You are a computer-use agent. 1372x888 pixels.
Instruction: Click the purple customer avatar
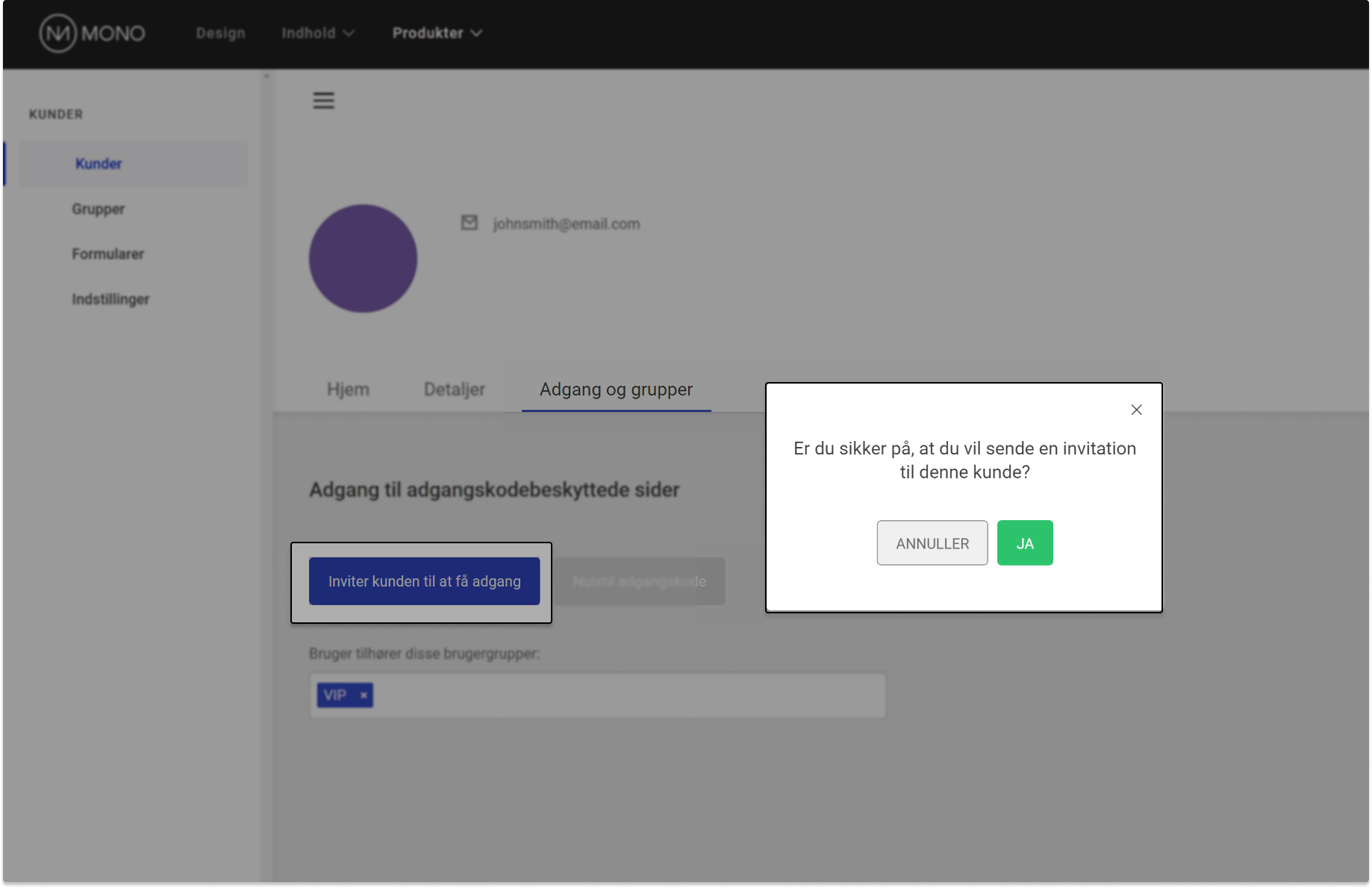click(363, 259)
